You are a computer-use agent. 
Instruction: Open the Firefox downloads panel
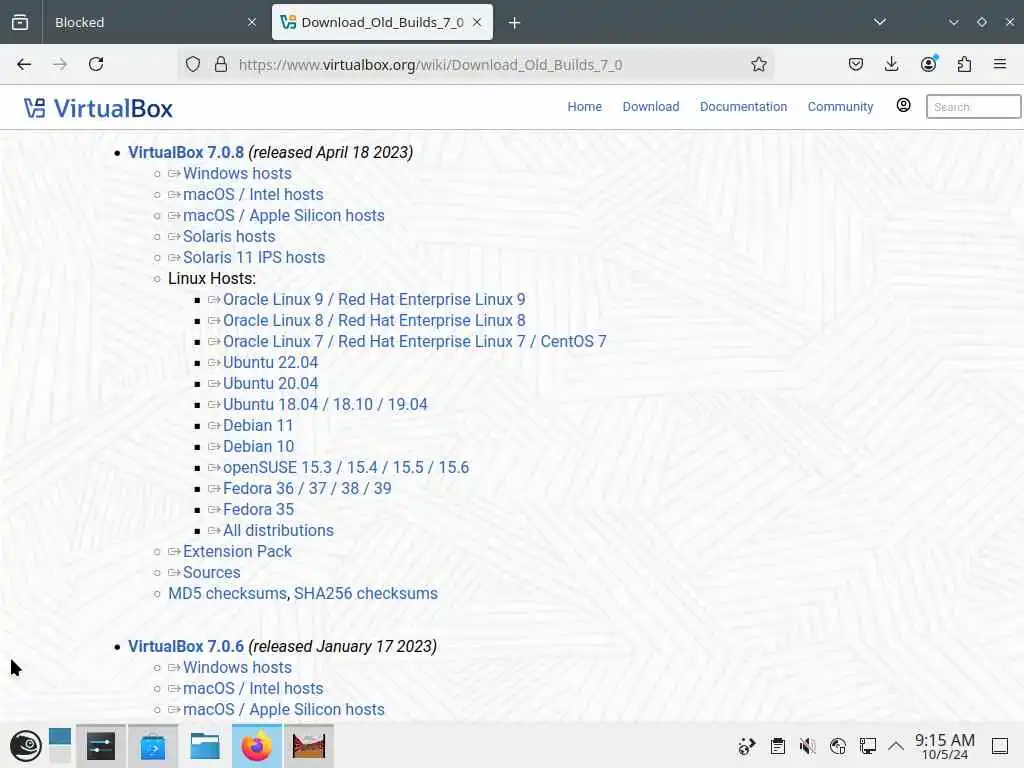pyautogui.click(x=891, y=64)
